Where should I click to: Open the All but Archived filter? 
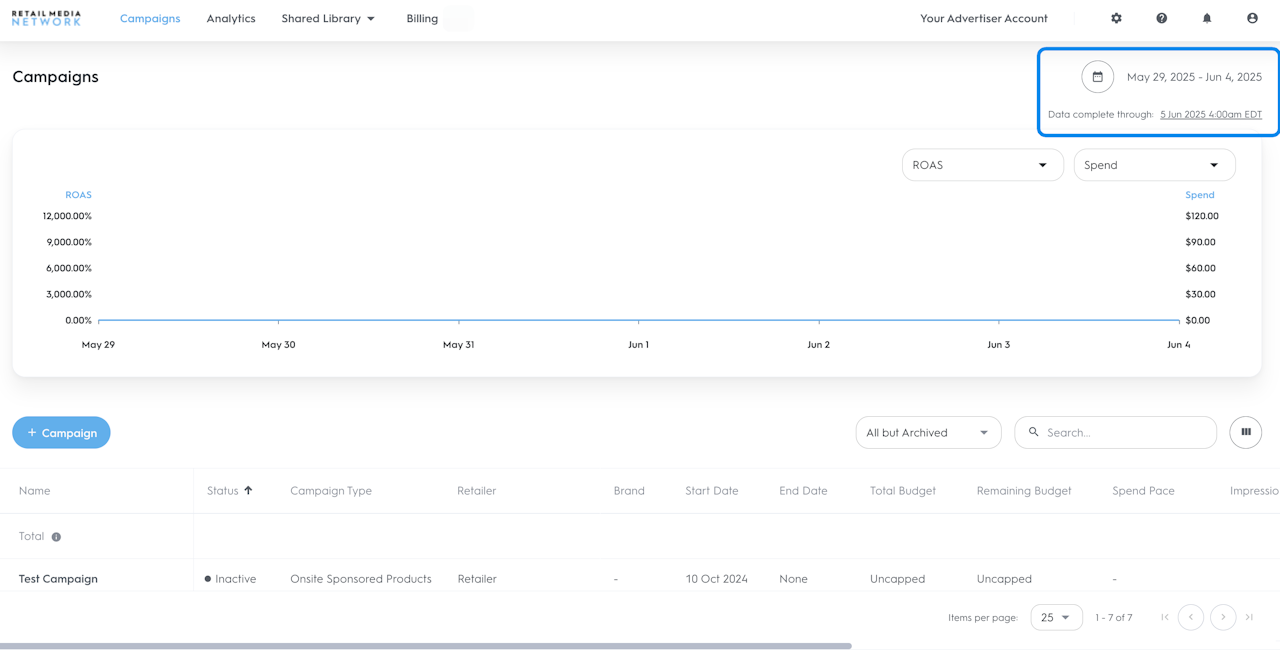coord(928,432)
